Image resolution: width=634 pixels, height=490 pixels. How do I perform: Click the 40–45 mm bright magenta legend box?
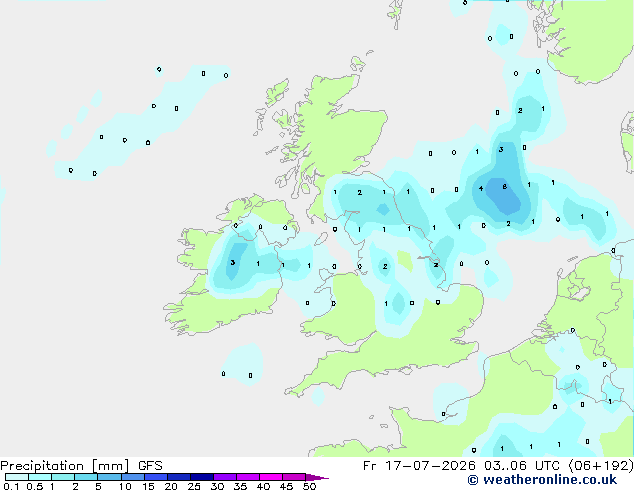271,477
